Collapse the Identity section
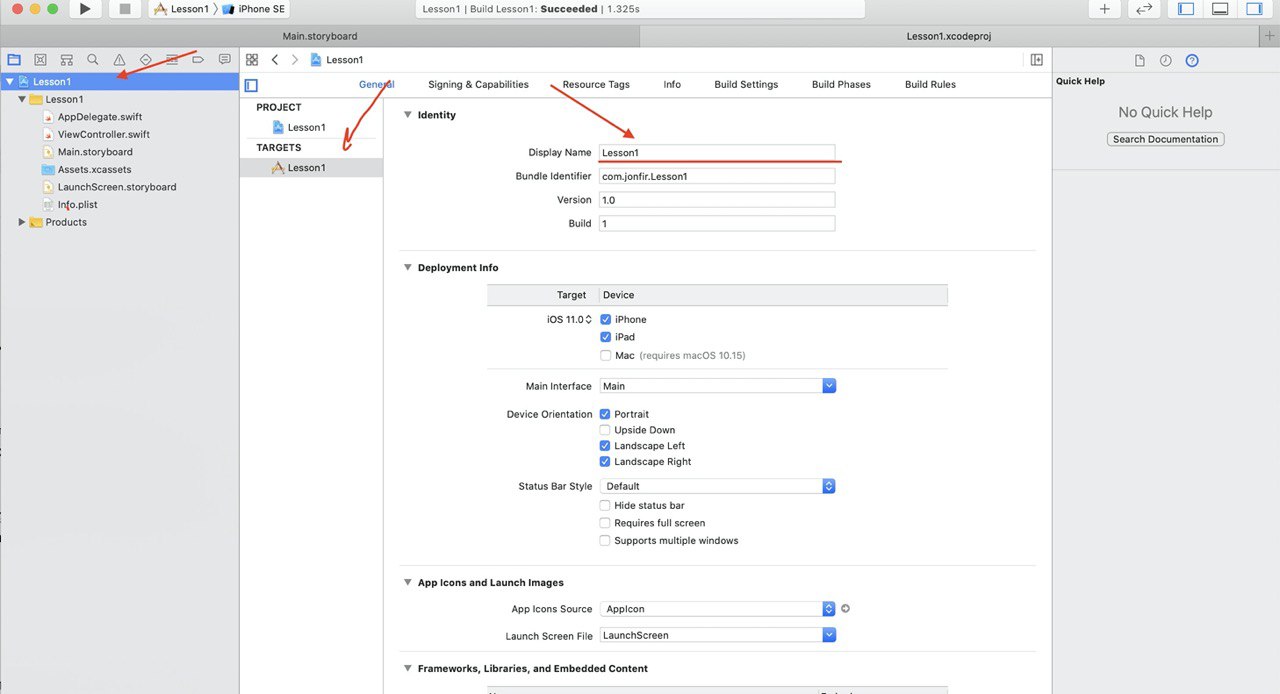 407,115
